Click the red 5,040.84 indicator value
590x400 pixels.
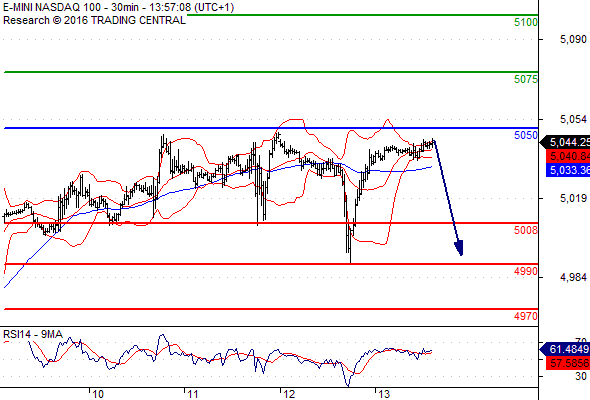pos(568,156)
